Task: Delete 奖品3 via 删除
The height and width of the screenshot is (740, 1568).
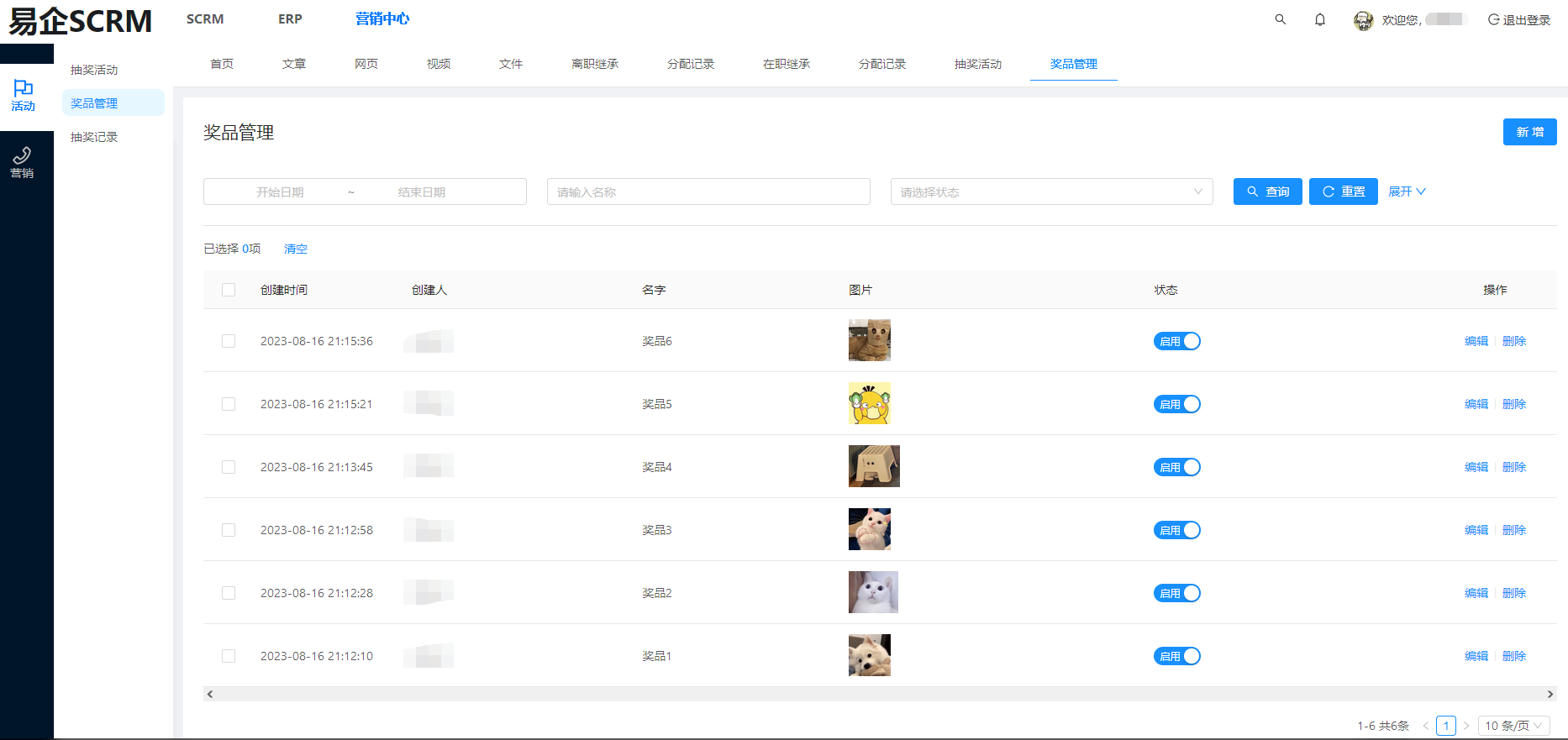Action: [x=1514, y=530]
